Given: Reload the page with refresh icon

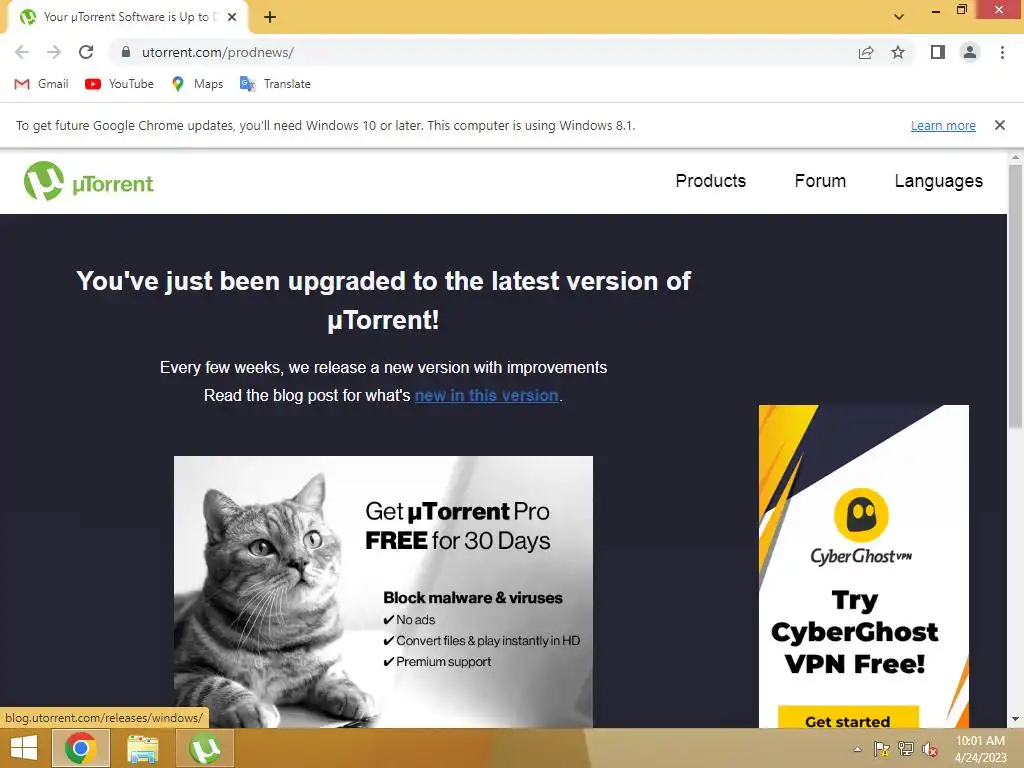Looking at the screenshot, I should point(86,52).
